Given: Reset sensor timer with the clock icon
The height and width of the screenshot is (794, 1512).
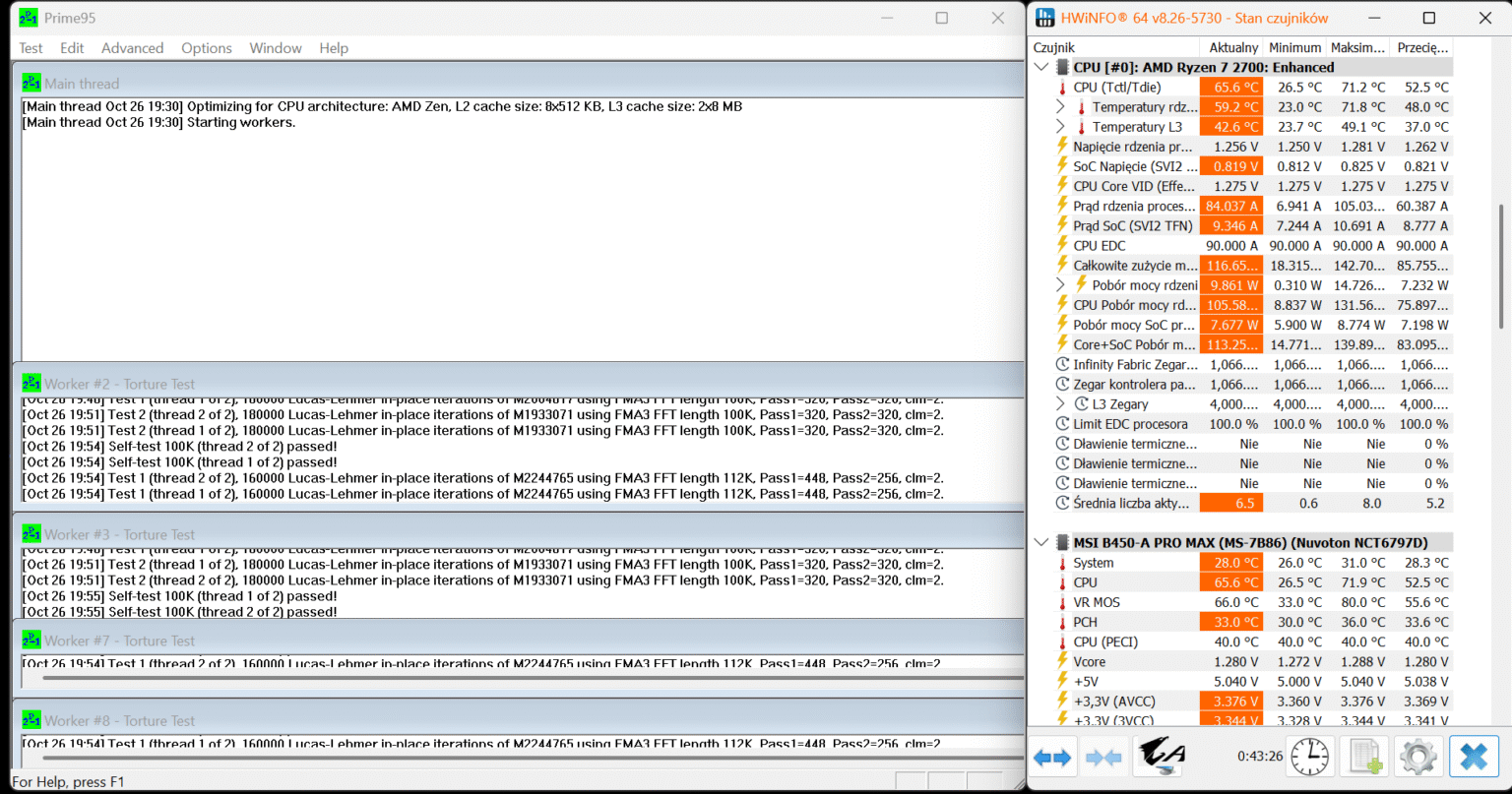Looking at the screenshot, I should click(1309, 757).
